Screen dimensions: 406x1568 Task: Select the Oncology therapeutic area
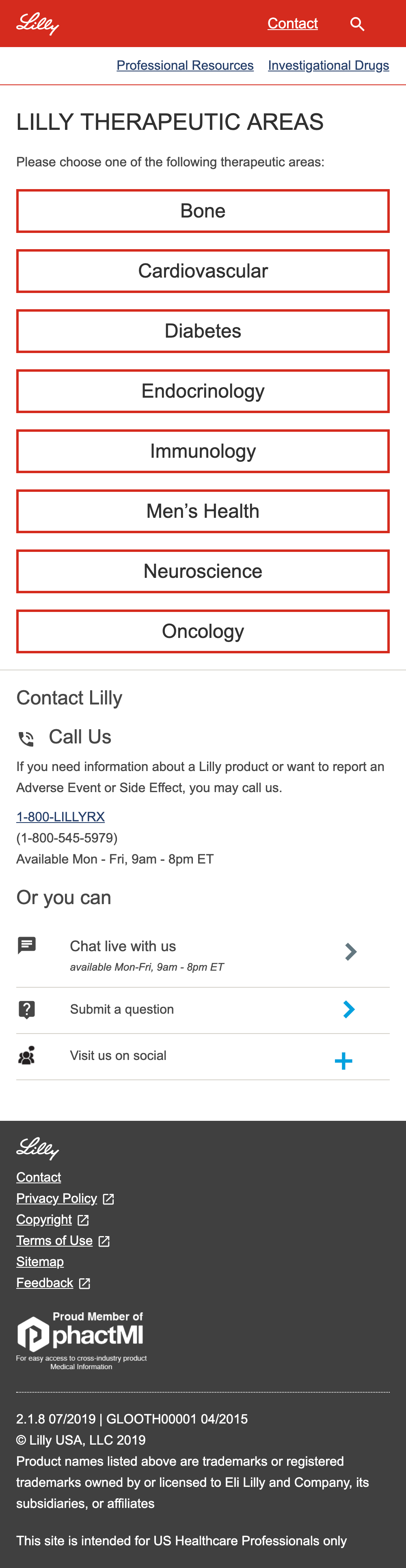pos(203,631)
